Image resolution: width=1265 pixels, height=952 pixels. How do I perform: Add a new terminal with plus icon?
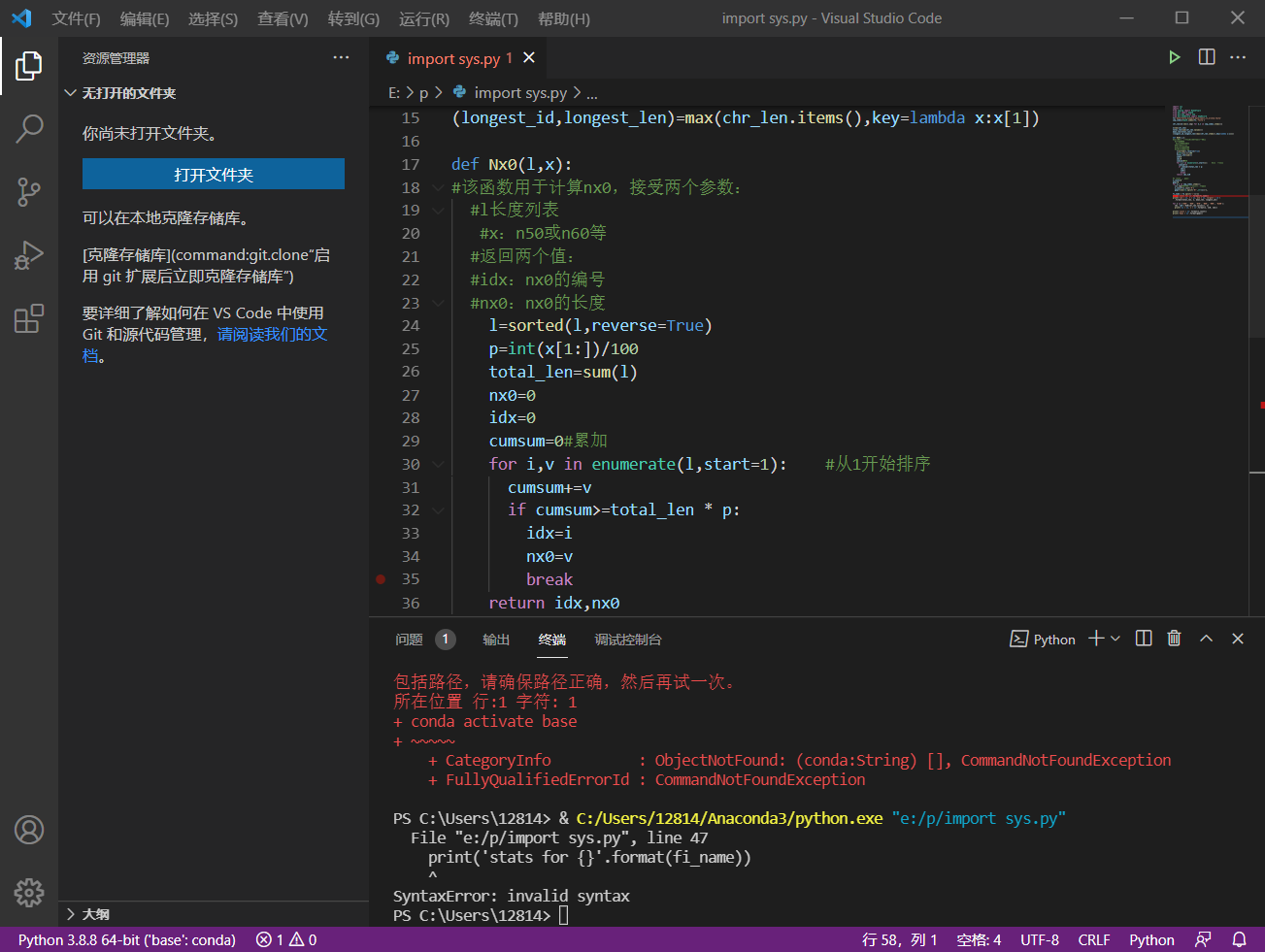(x=1096, y=639)
